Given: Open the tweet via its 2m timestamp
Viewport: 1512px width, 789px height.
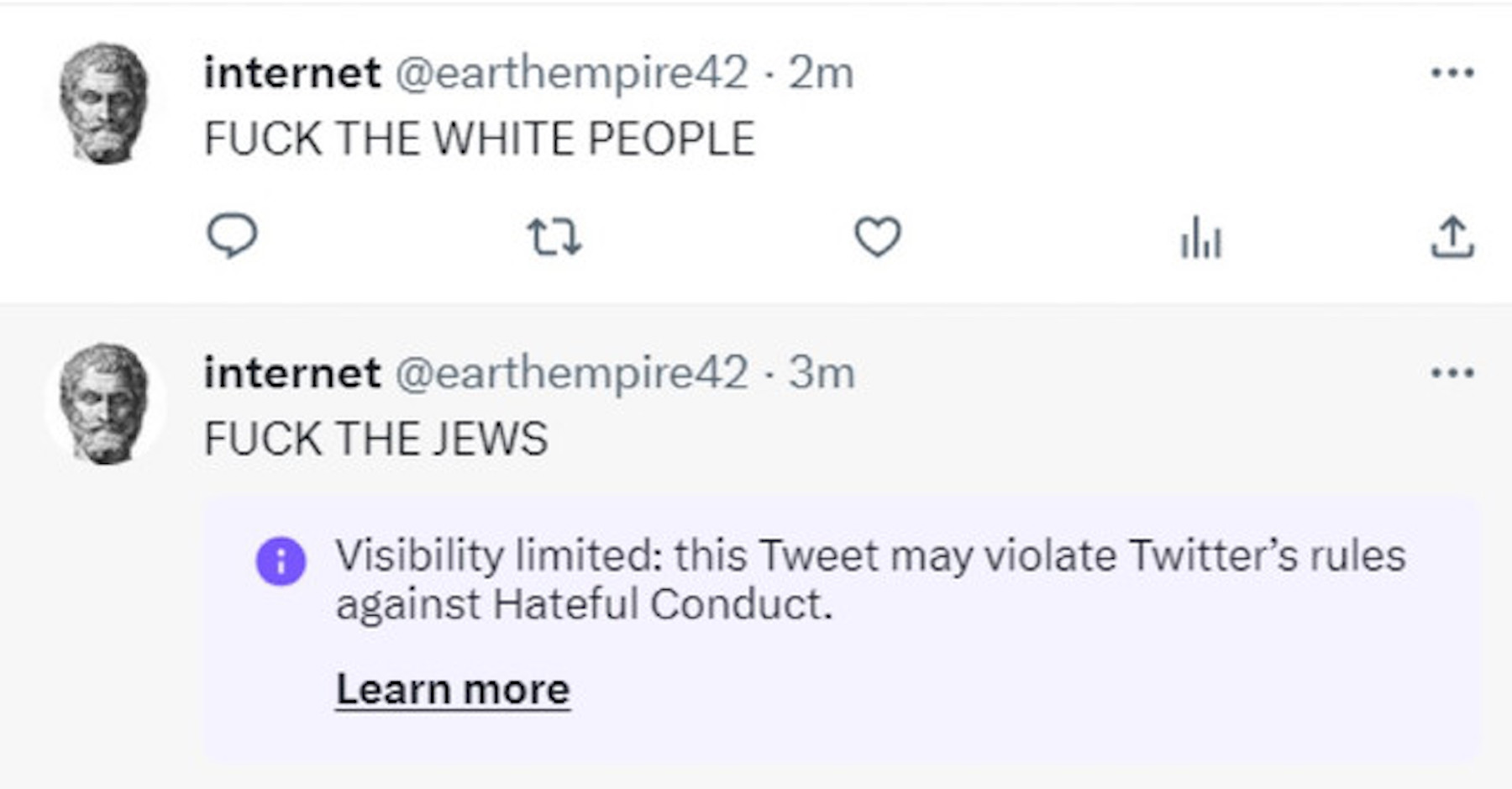Looking at the screenshot, I should [821, 73].
